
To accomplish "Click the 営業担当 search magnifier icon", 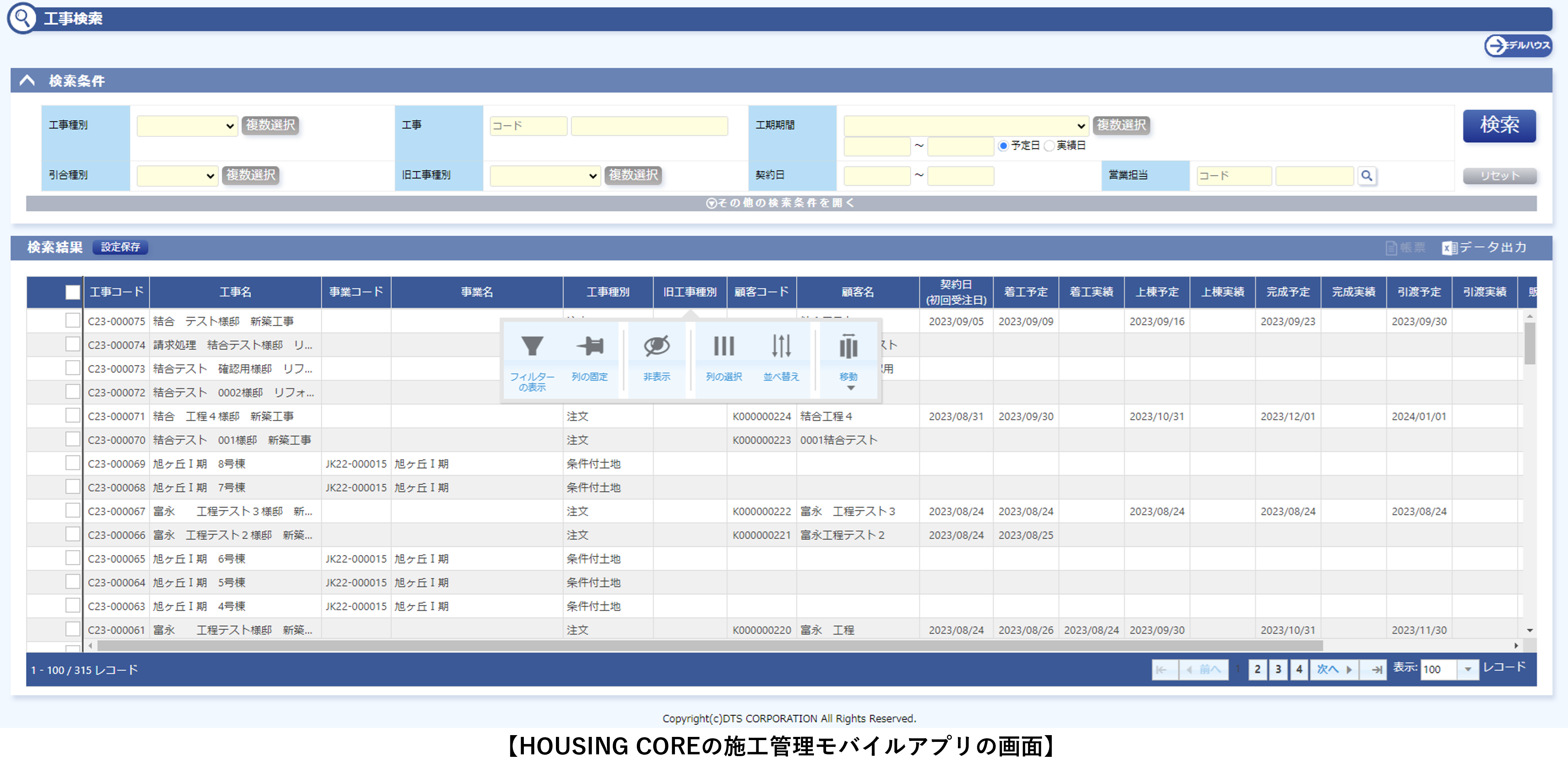I will (x=1367, y=176).
